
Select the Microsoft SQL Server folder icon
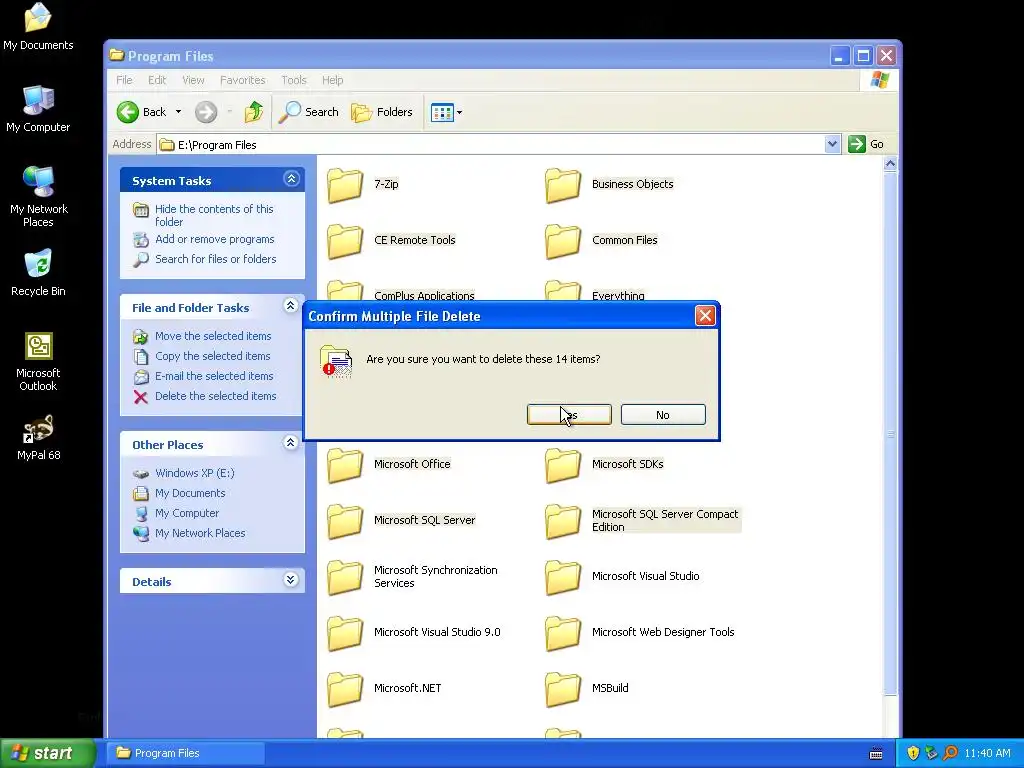pos(345,521)
